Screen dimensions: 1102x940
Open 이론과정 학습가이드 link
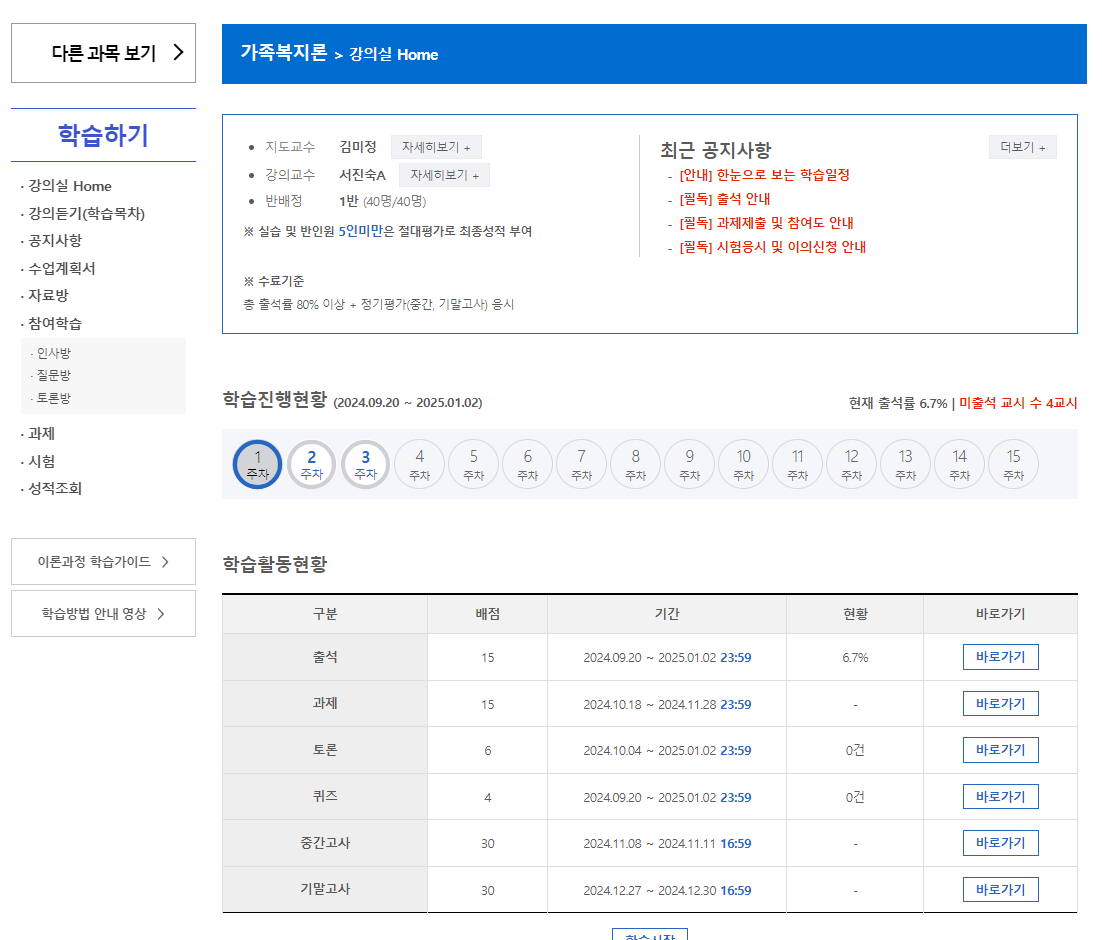103,562
